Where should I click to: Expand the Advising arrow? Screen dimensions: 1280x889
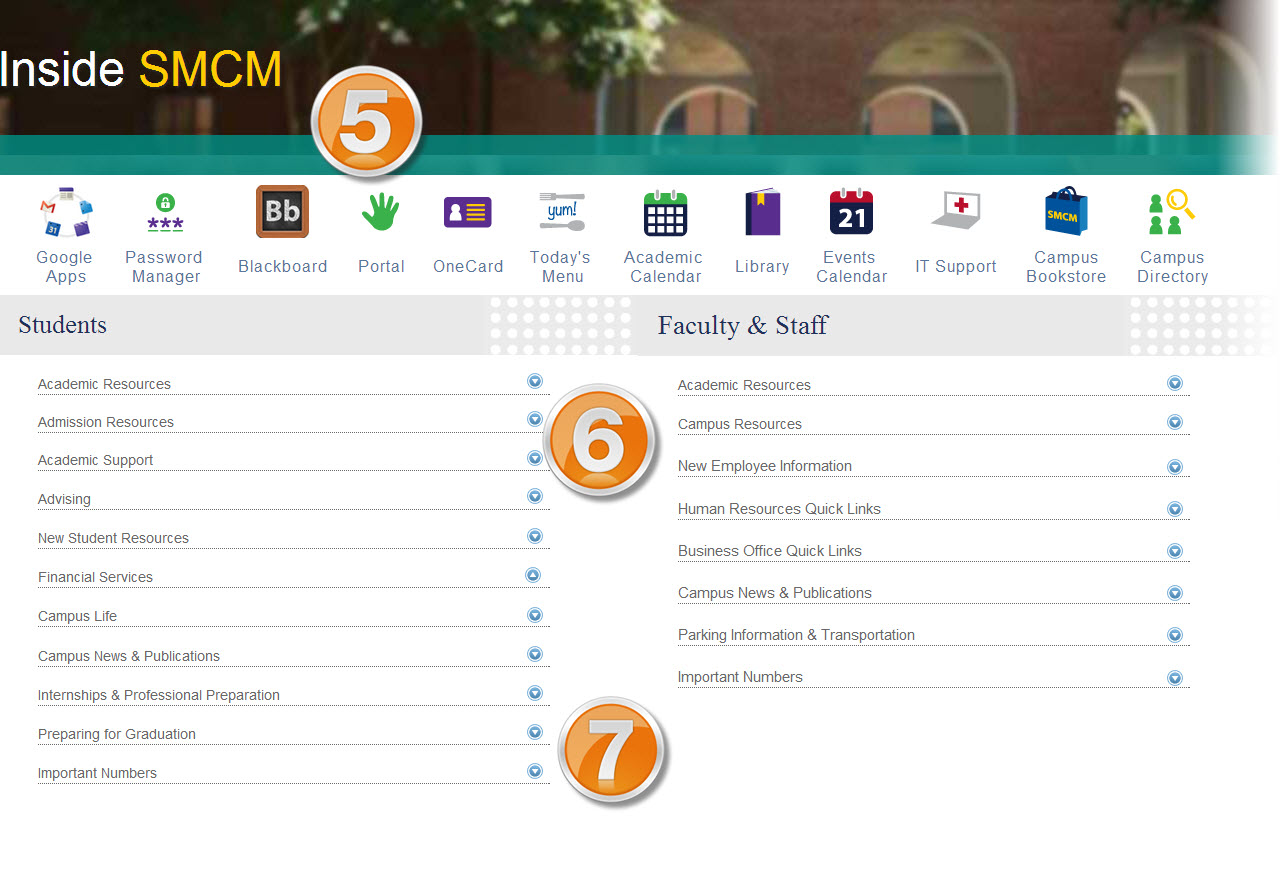(535, 496)
